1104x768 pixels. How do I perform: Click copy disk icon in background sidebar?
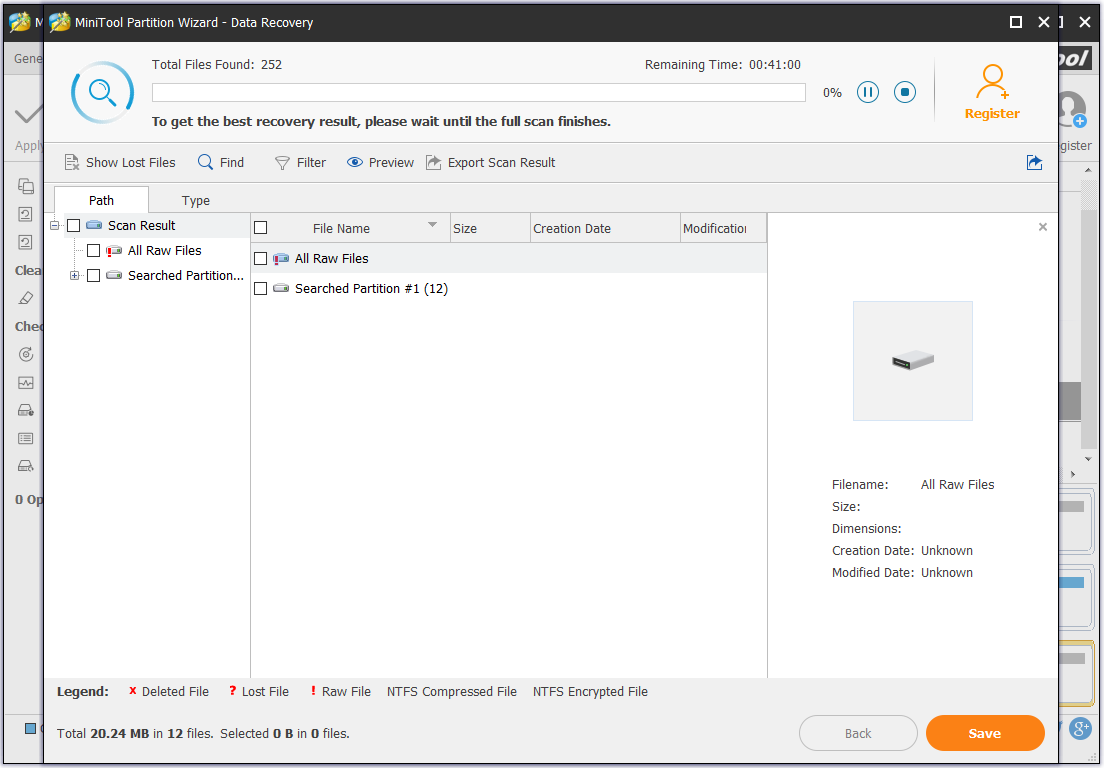pyautogui.click(x=26, y=186)
